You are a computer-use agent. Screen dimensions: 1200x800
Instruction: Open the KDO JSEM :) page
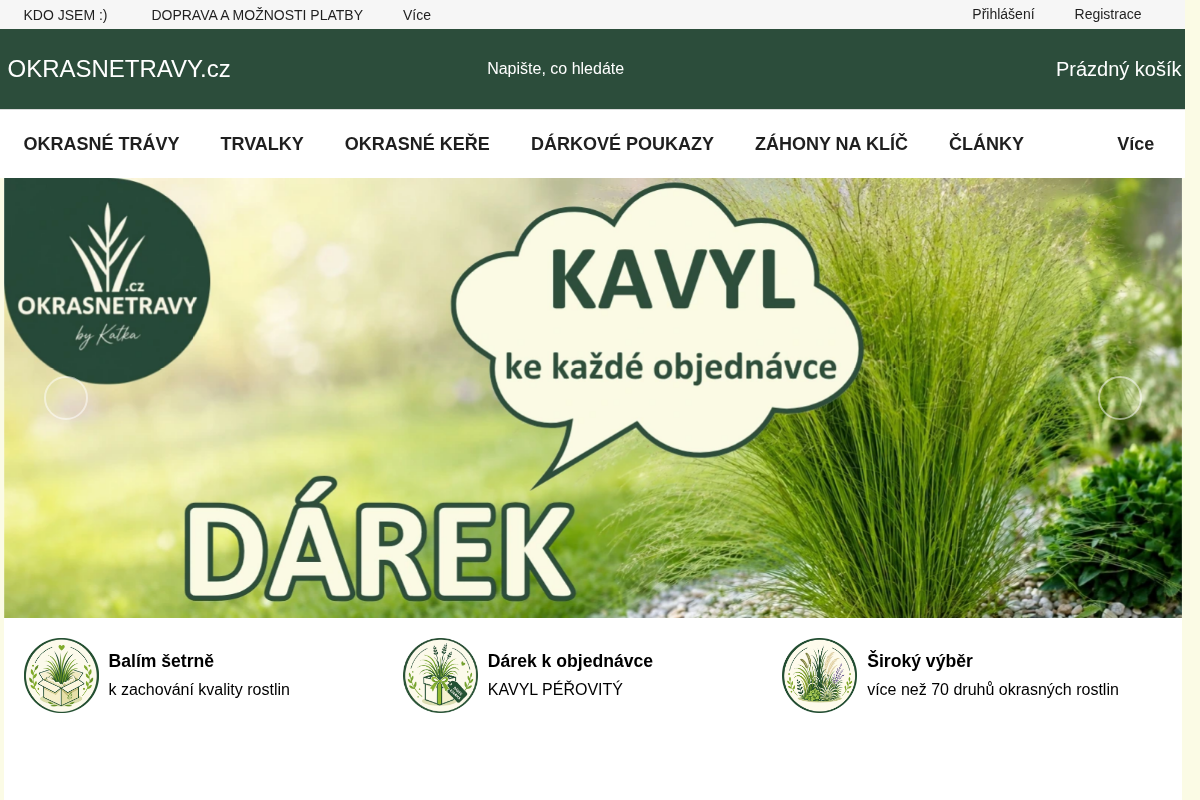pos(65,15)
